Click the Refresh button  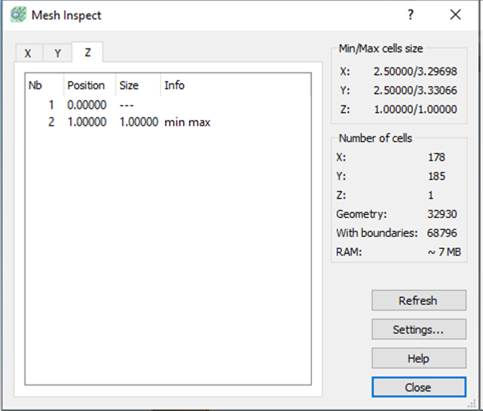(x=419, y=300)
